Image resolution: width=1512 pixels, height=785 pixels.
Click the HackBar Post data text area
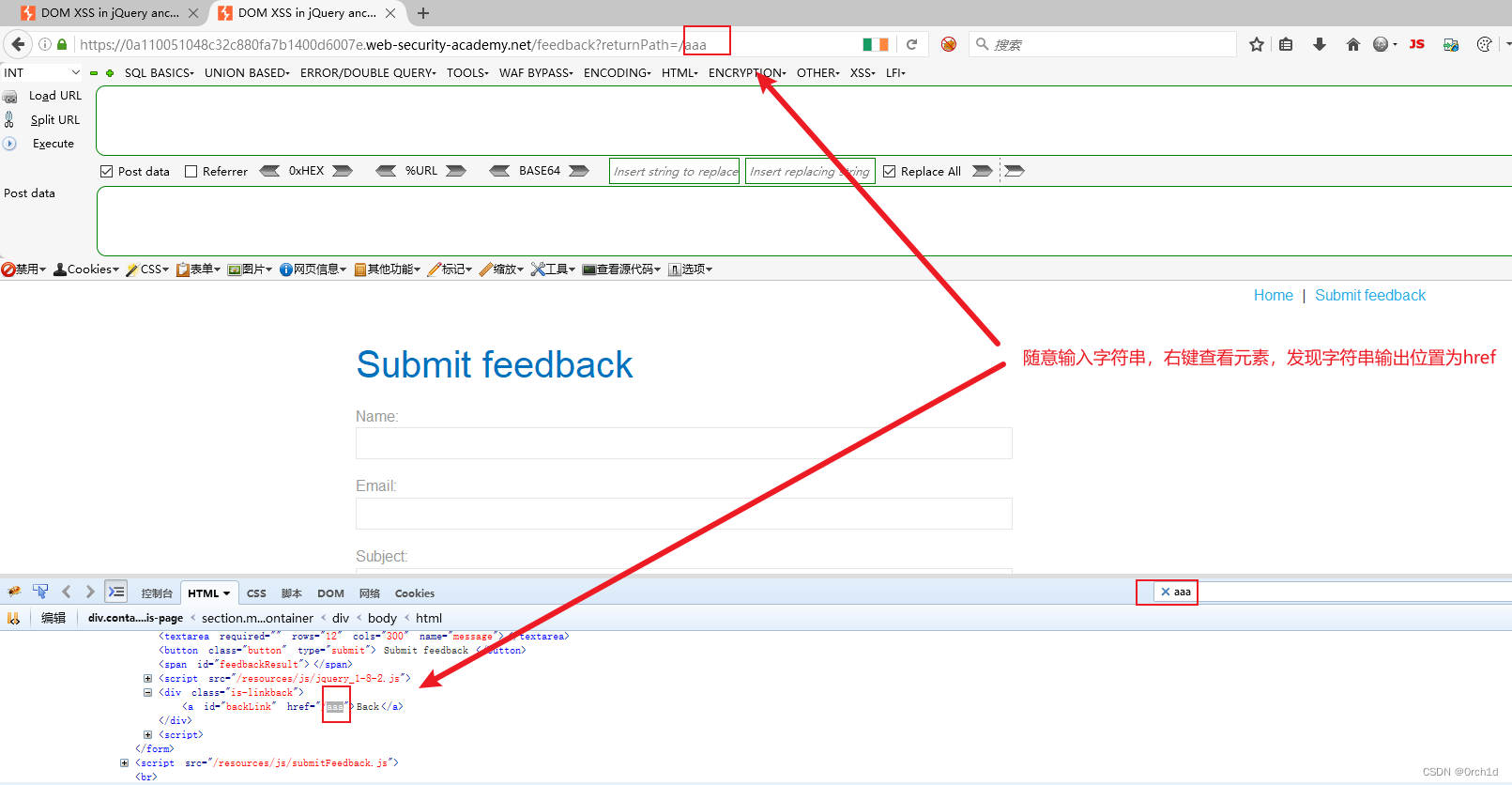pos(804,221)
